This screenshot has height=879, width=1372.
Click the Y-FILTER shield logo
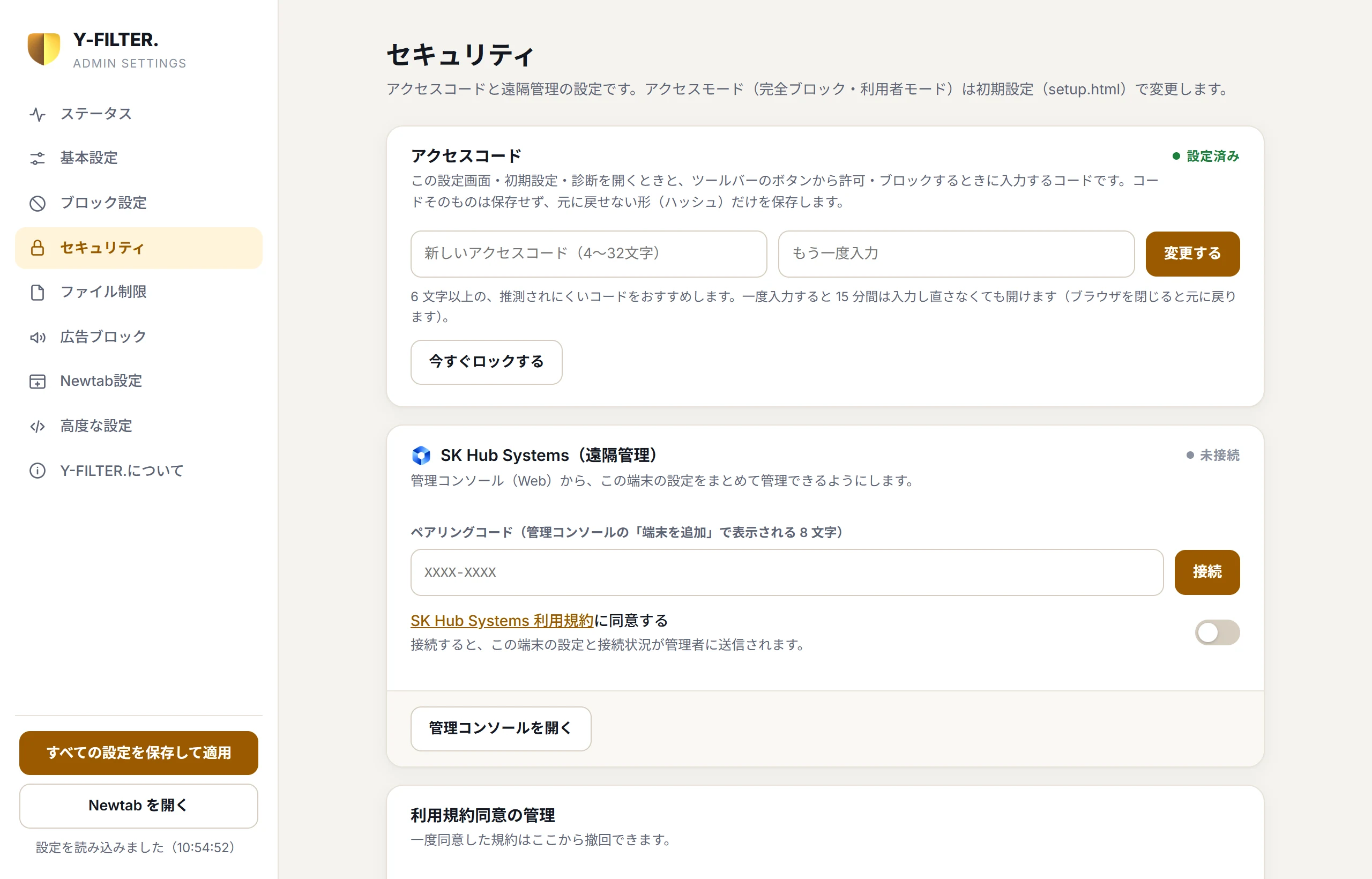(x=44, y=49)
